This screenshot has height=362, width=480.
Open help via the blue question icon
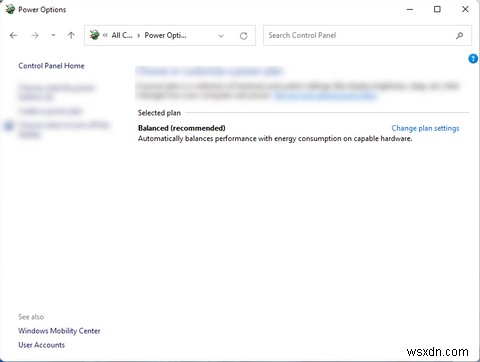pyautogui.click(x=473, y=59)
